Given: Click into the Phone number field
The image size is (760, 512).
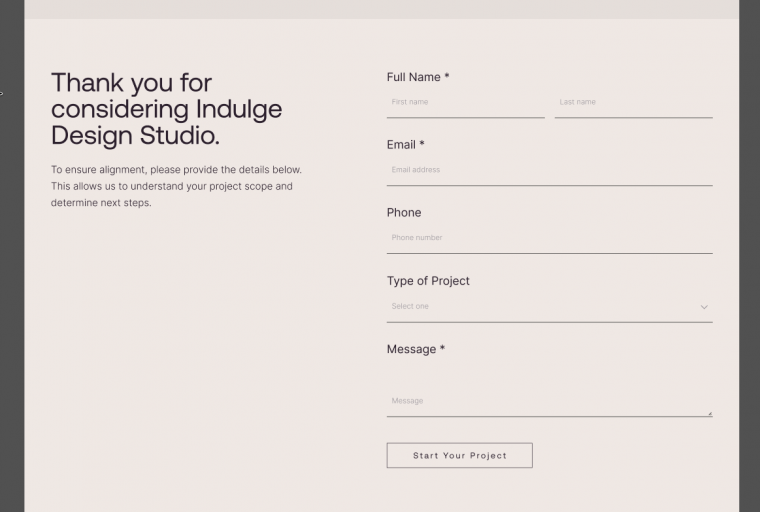Looking at the screenshot, I should pyautogui.click(x=550, y=238).
